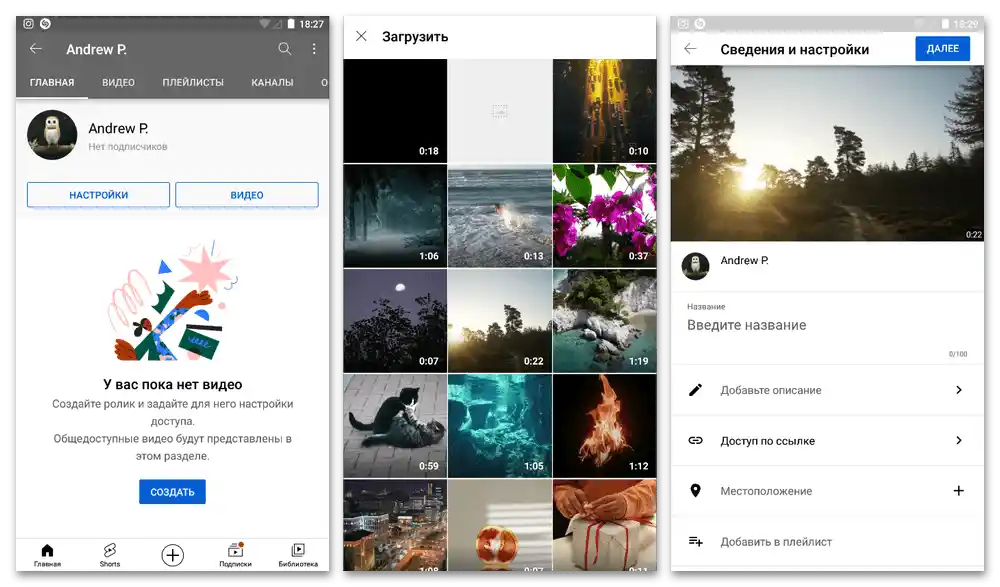
Task: Select the blank placeholder thumbnail
Action: coord(499,110)
